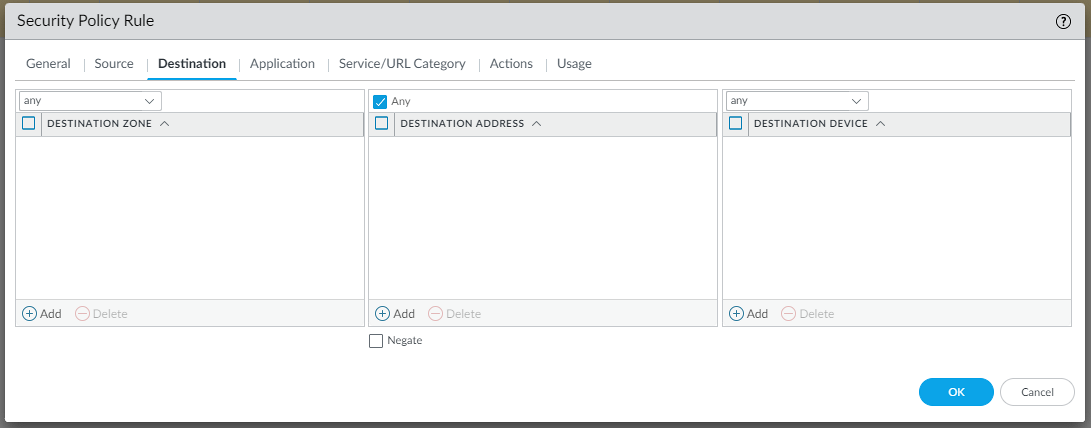This screenshot has height=428, width=1091.
Task: Click Add plus icon under Destination Zone
Action: point(29,314)
